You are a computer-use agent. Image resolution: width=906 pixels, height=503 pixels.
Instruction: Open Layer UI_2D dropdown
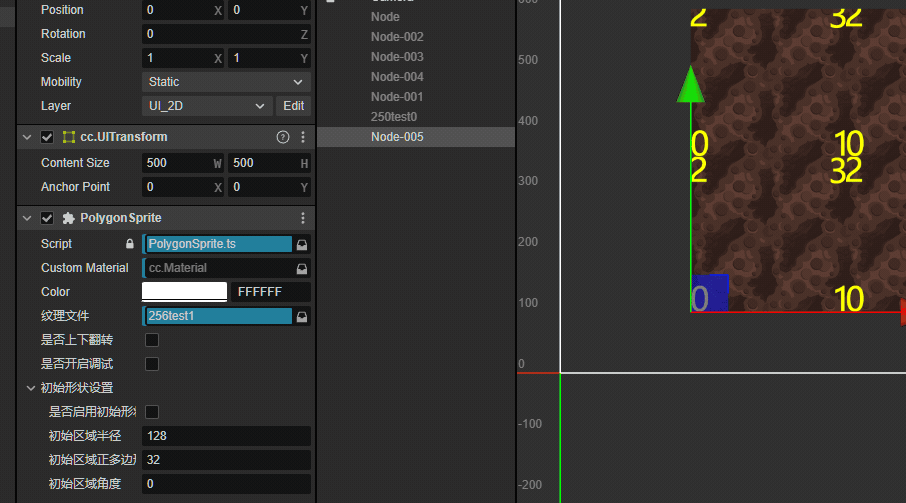pos(207,106)
